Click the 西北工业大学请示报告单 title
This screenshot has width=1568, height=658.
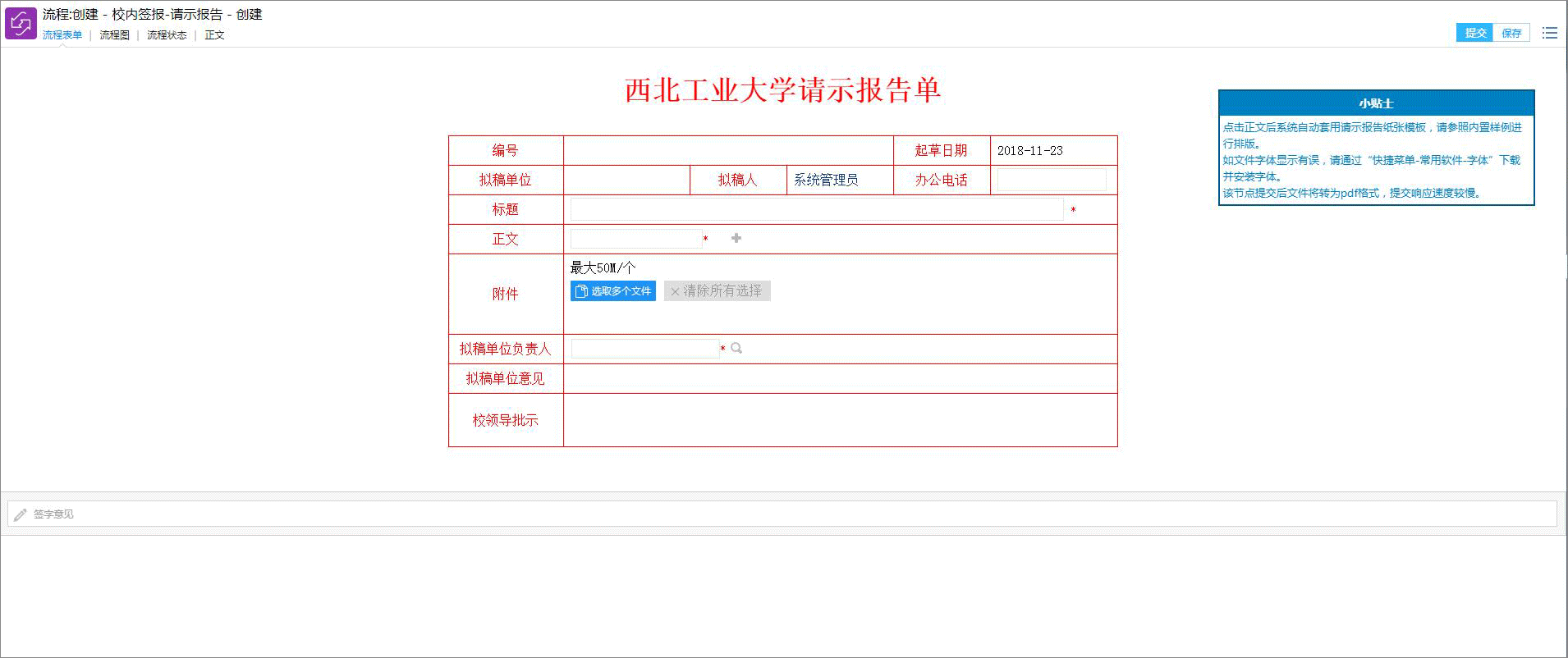tap(782, 90)
